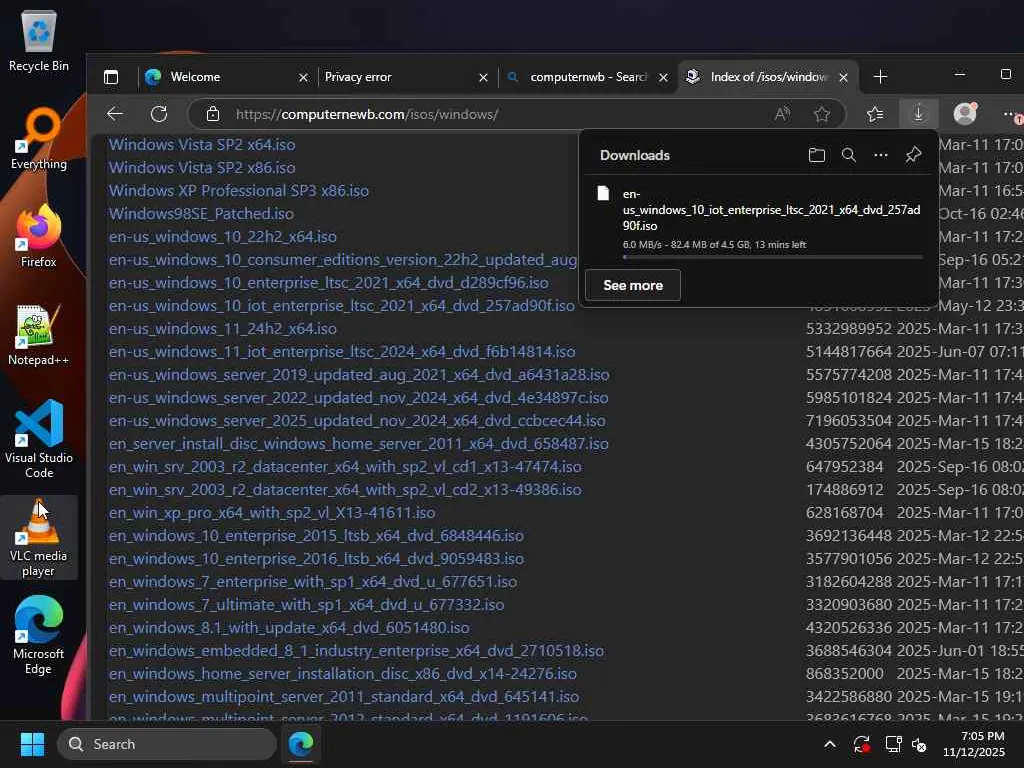The width and height of the screenshot is (1024, 768).
Task: Switch to the computernwb Search tab
Action: [x=581, y=77]
